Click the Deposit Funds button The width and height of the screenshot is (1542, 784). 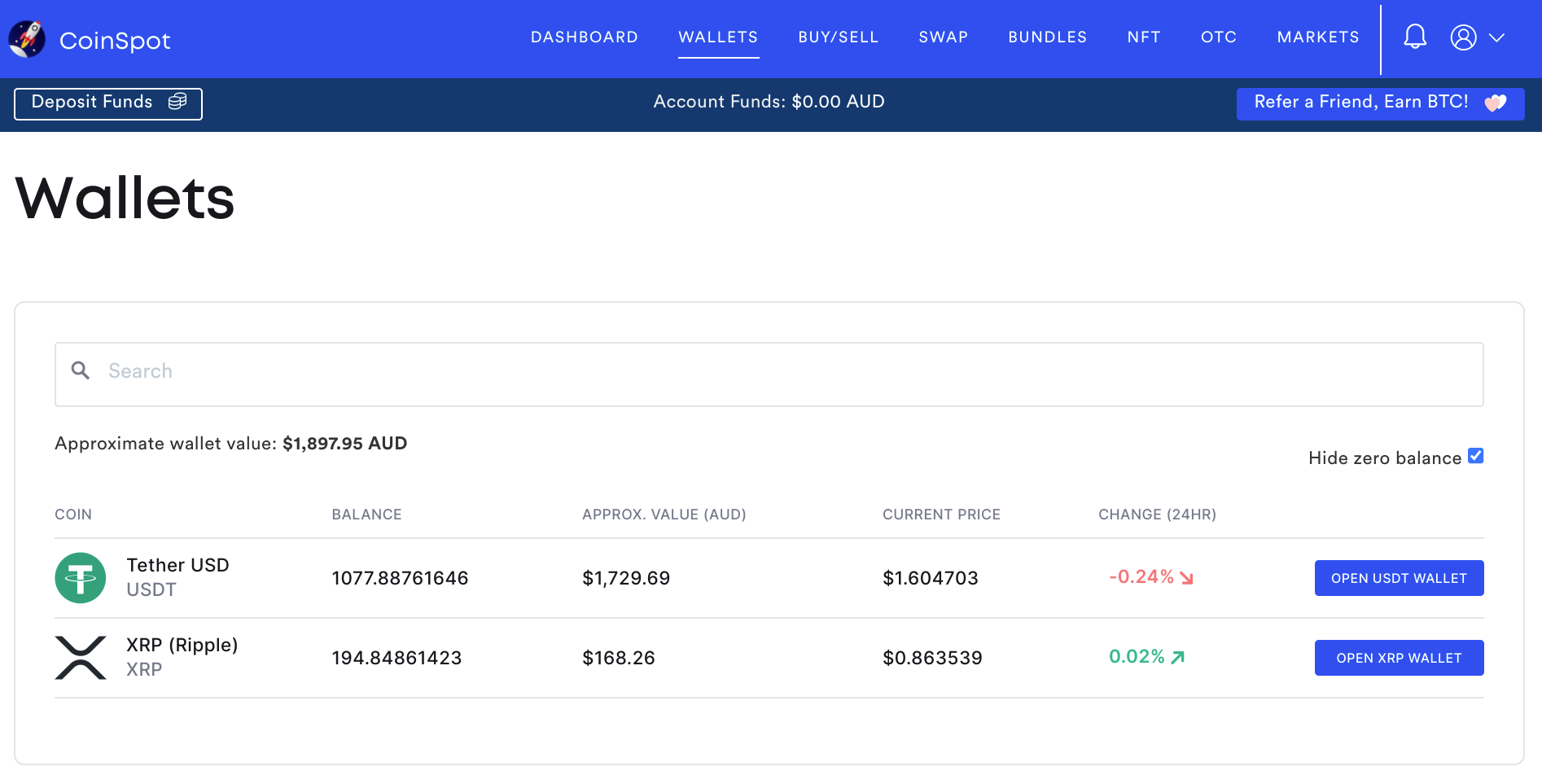pos(108,103)
